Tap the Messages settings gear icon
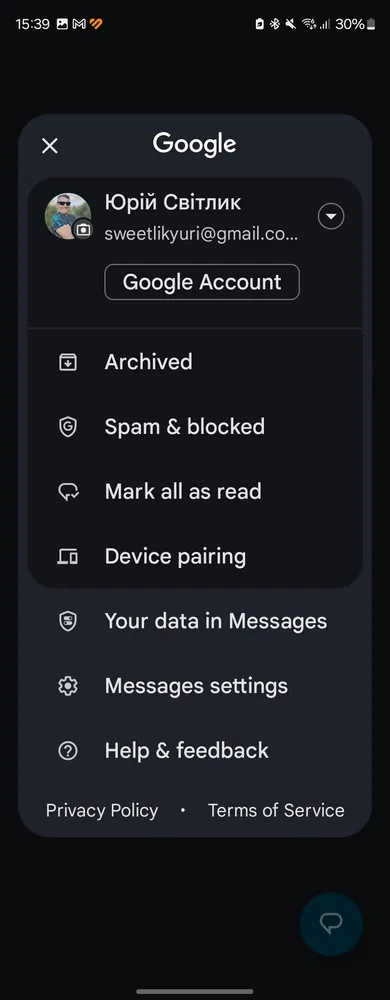This screenshot has width=390, height=1000. (x=68, y=686)
